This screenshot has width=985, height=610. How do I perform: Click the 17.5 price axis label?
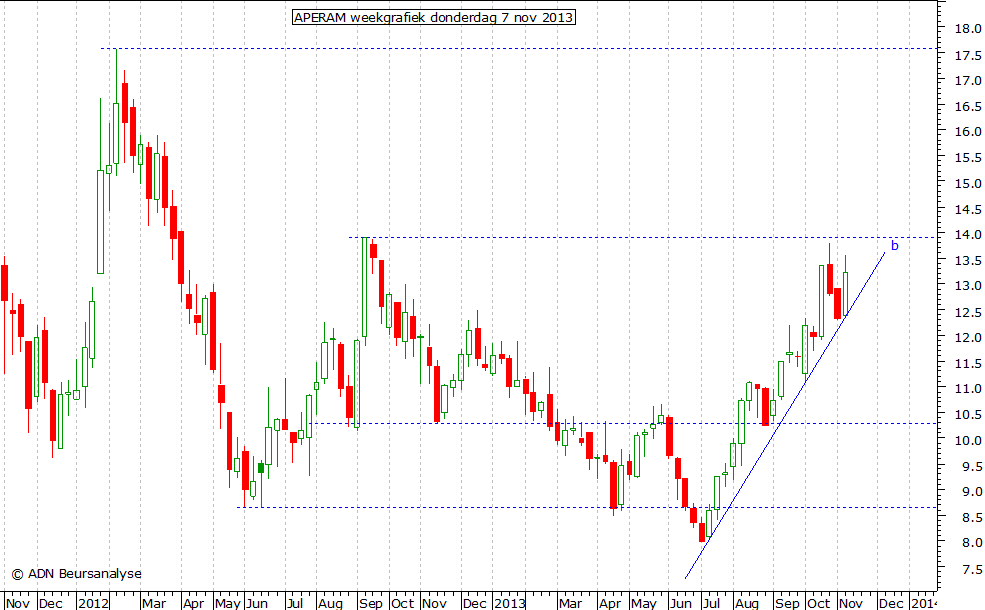pyautogui.click(x=968, y=55)
